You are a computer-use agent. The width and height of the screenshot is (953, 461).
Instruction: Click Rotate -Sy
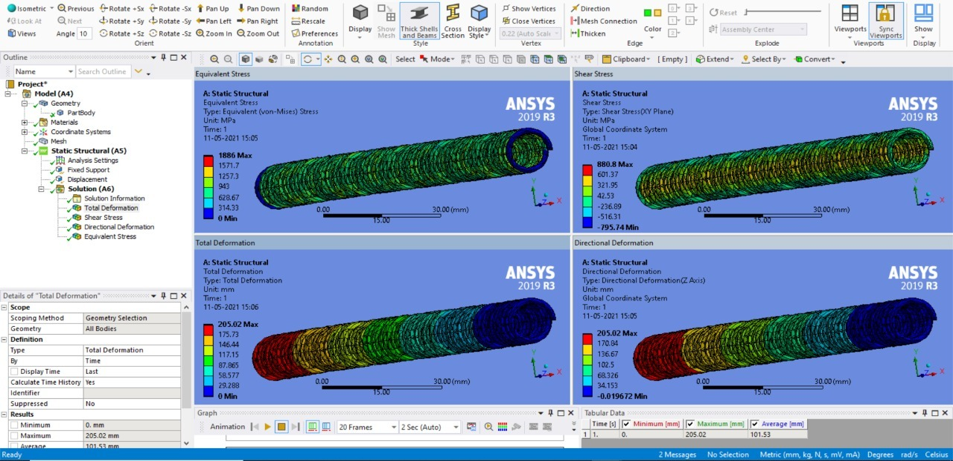171,21
